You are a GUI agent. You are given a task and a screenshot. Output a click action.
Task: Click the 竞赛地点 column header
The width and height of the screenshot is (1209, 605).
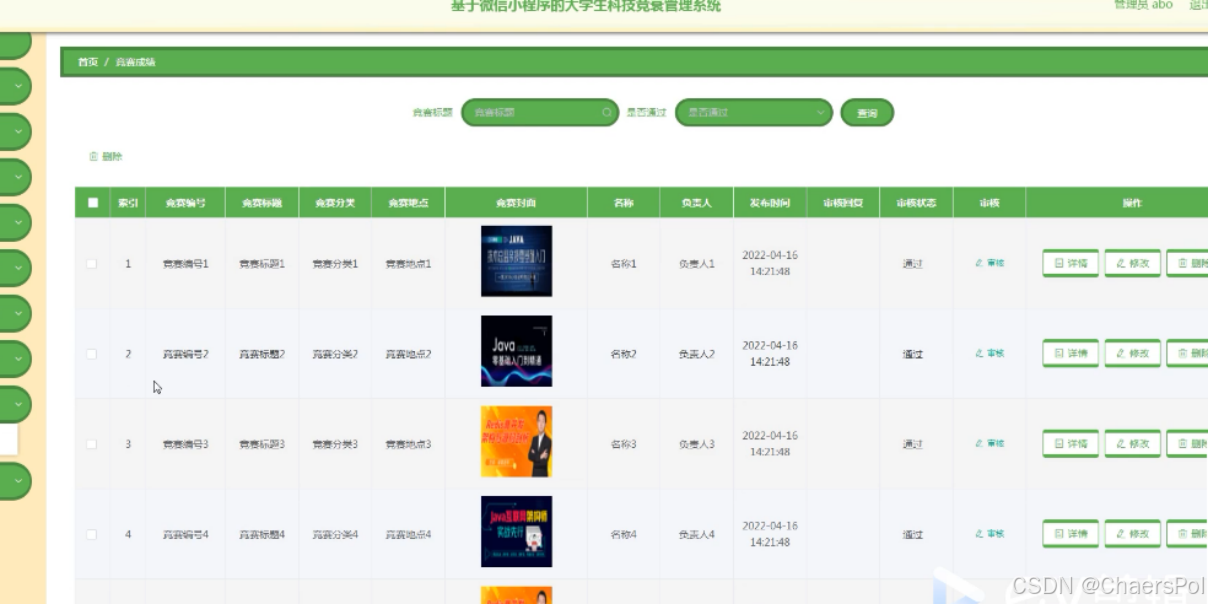[408, 203]
